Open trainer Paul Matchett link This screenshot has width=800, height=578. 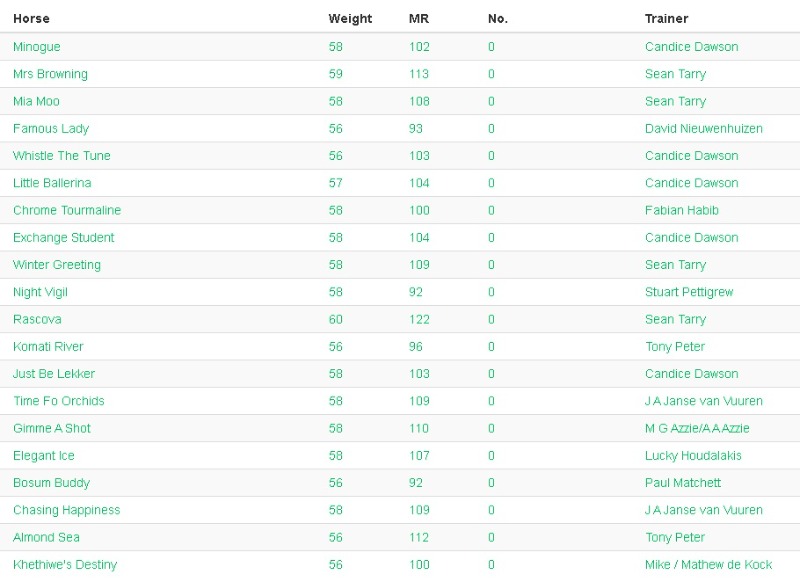pyautogui.click(x=683, y=483)
